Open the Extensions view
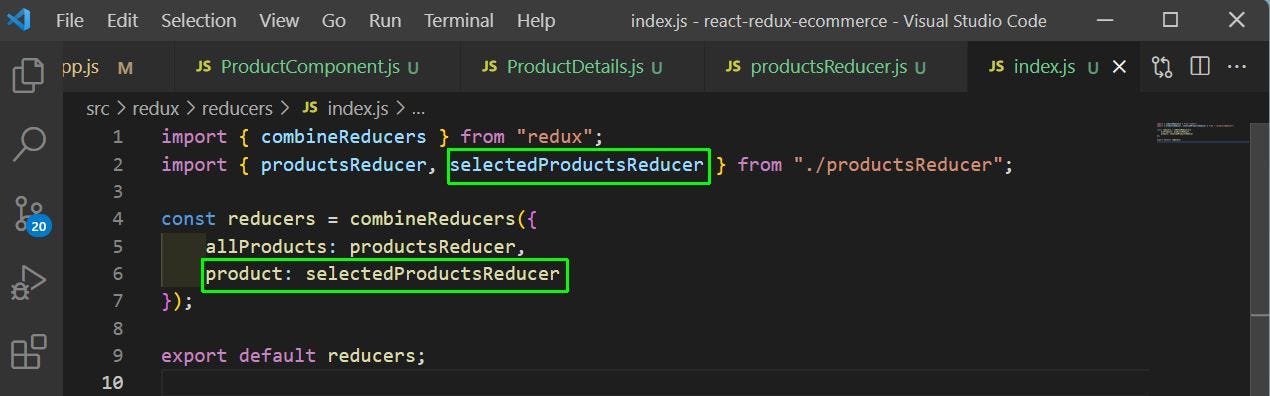Image resolution: width=1270 pixels, height=396 pixels. (28, 352)
